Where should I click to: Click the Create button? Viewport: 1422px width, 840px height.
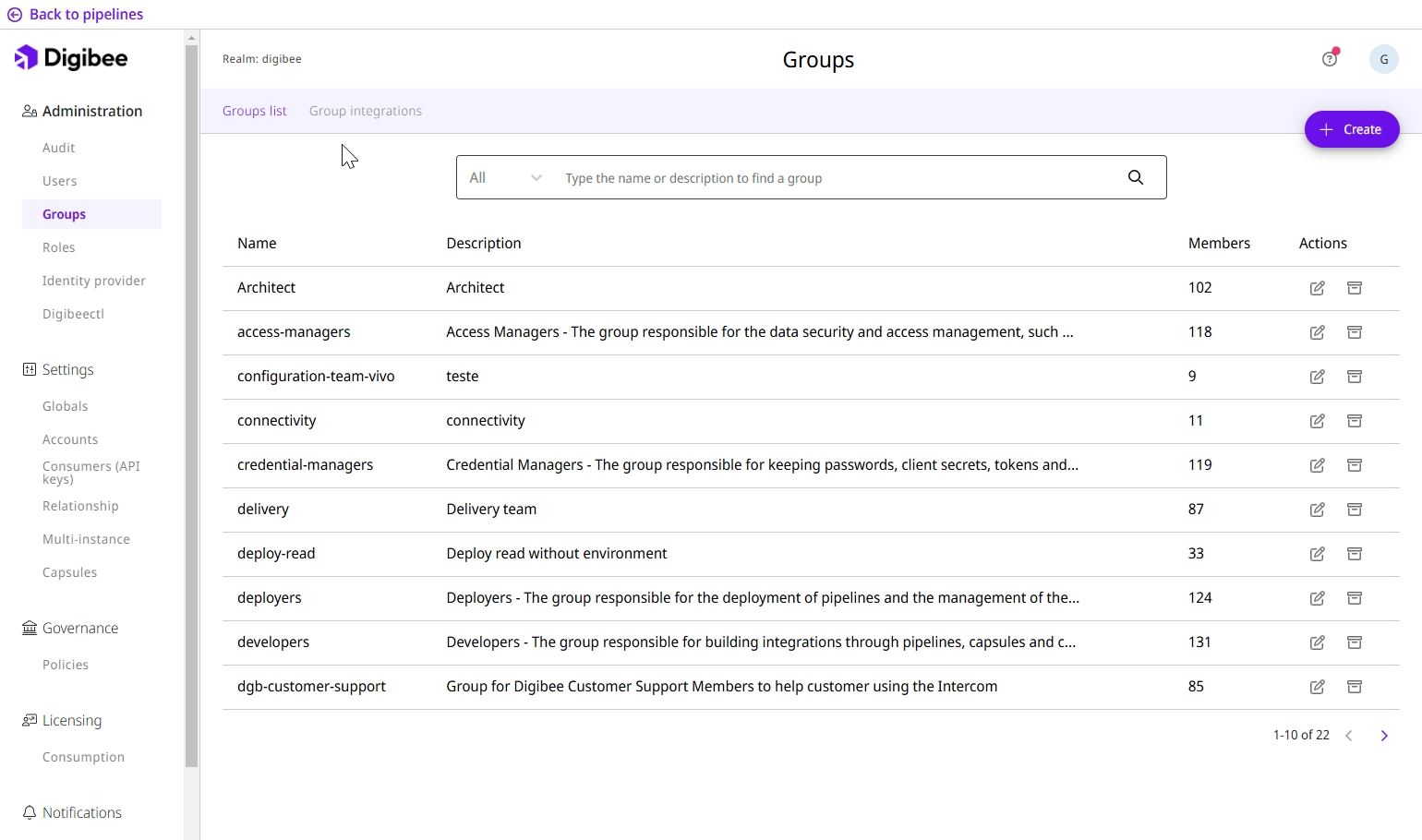pos(1351,129)
